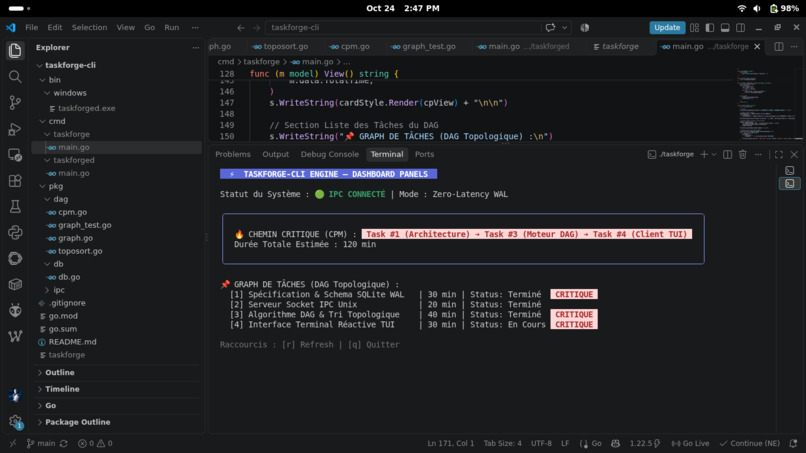Click the taskforge-cli command center search
Viewport: 806px width, 453px height.
point(403,28)
